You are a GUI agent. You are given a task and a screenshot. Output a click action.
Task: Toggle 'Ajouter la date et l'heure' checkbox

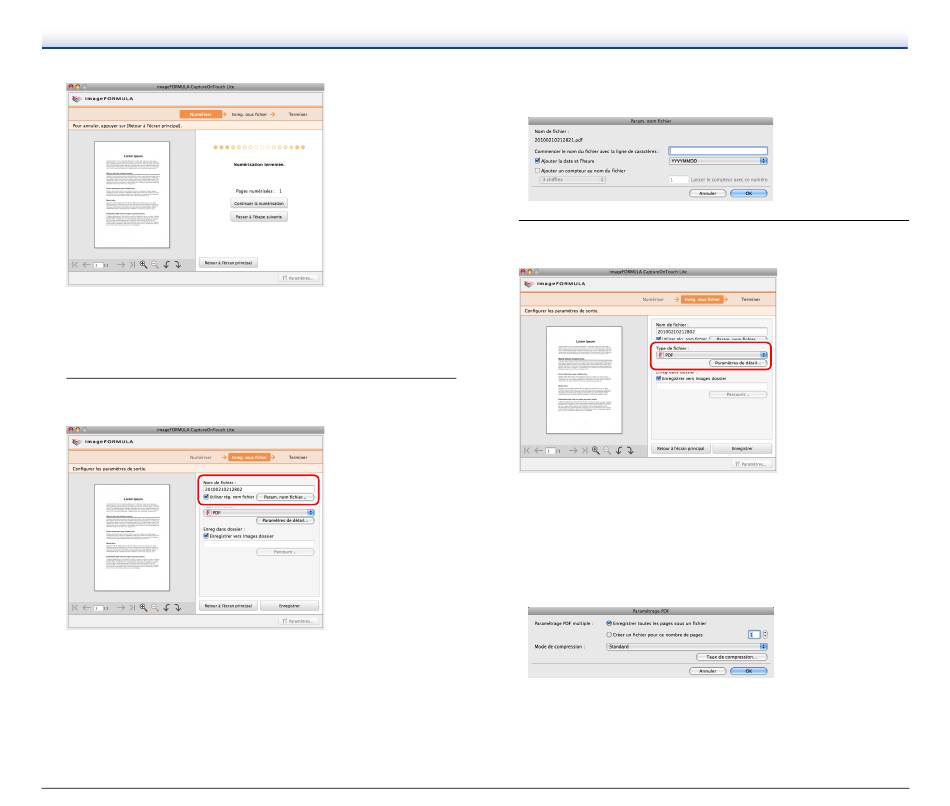point(539,160)
